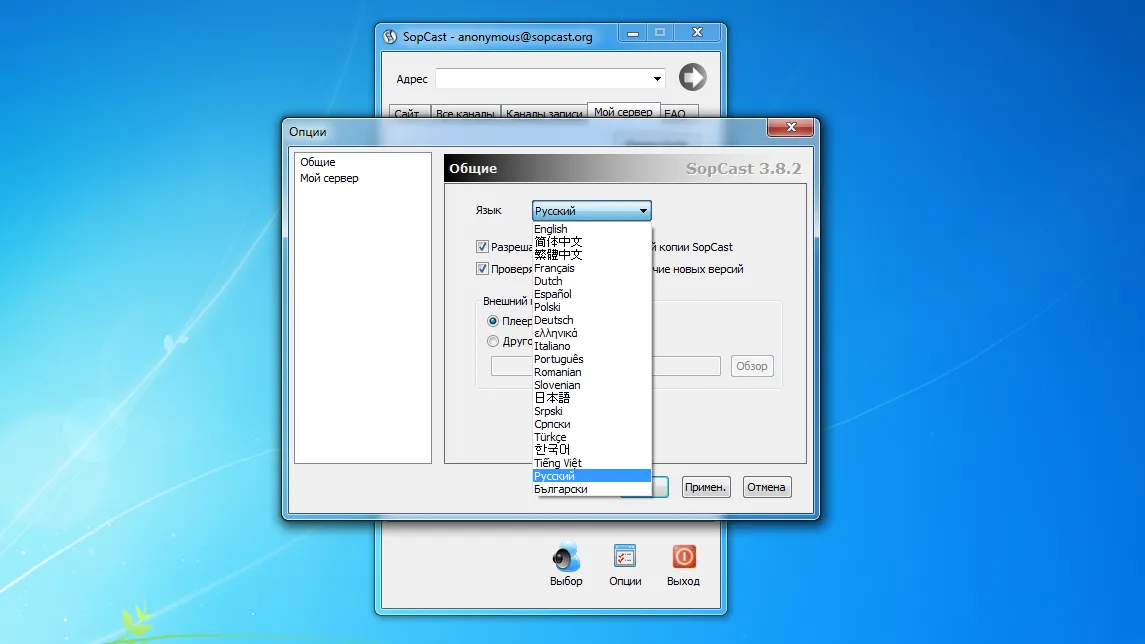The width and height of the screenshot is (1145, 644).
Task: Choose Português from the language list
Action: [592, 359]
